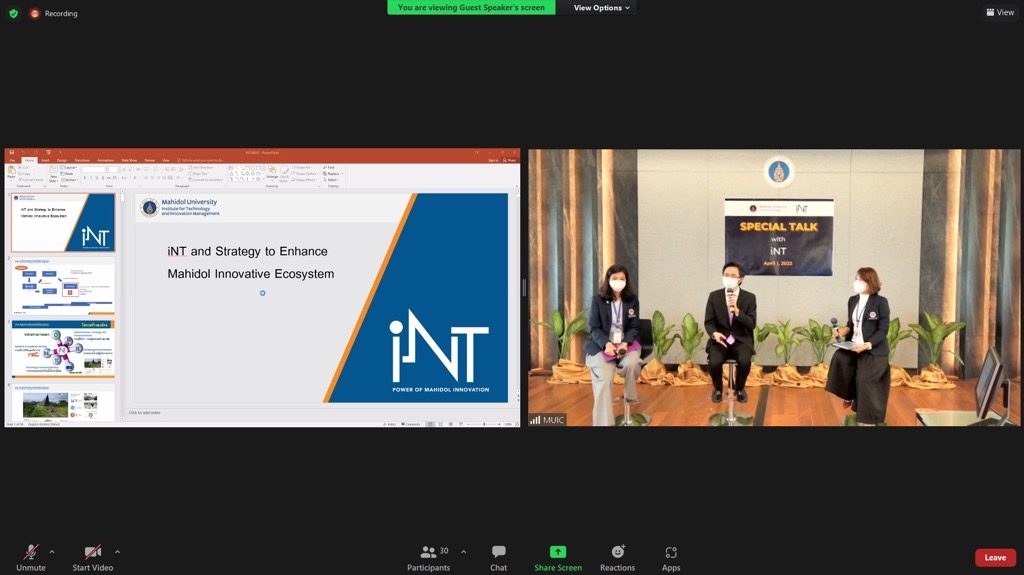Start sharing with Share Screen

coord(558,559)
